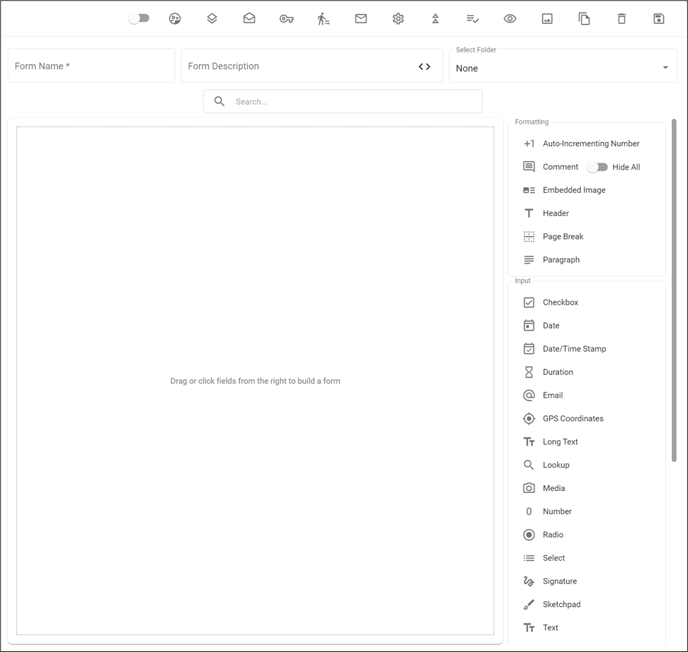Delete the form with trash icon
The width and height of the screenshot is (688, 652).
coord(622,19)
